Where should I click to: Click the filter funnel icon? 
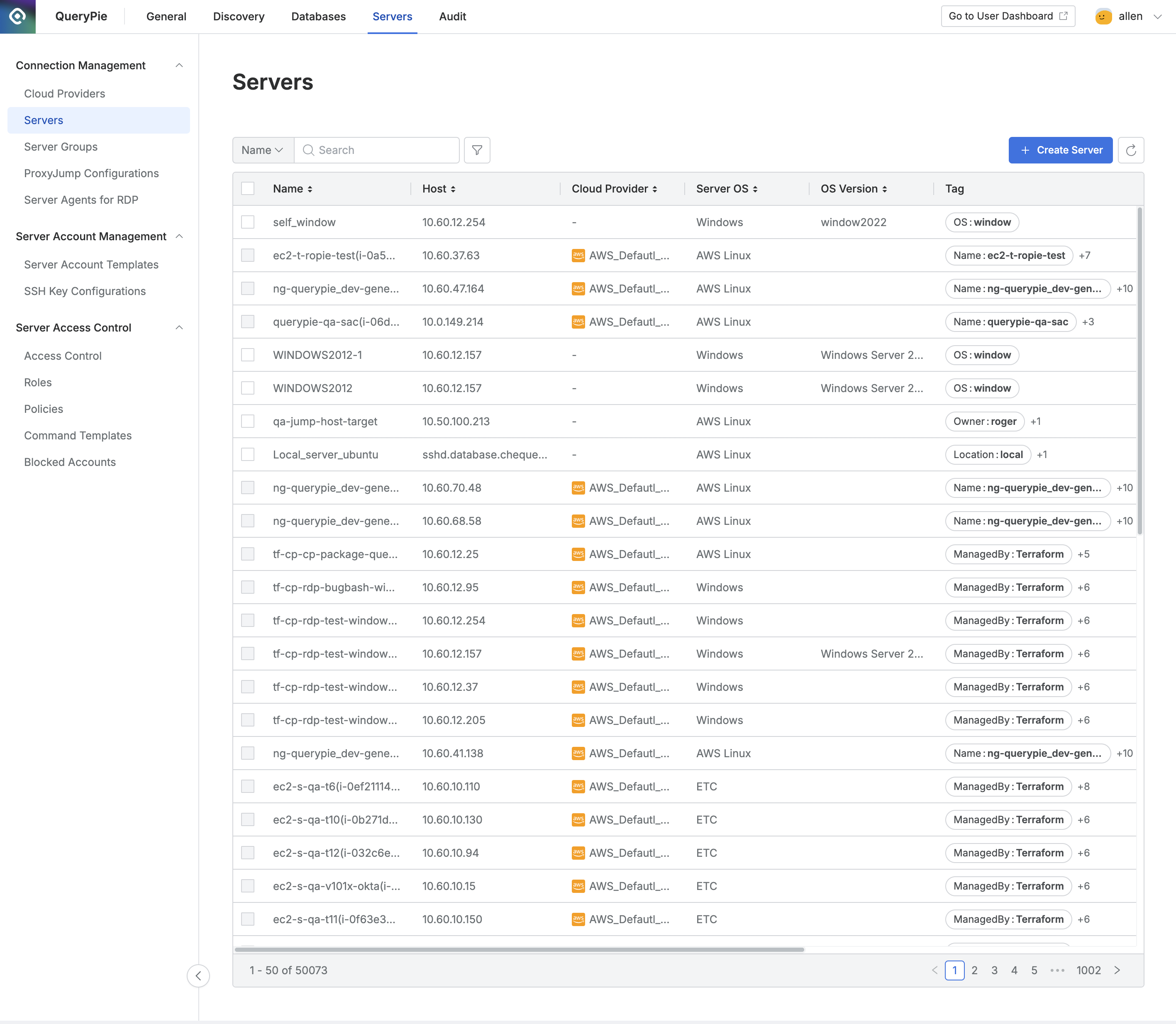[x=476, y=150]
